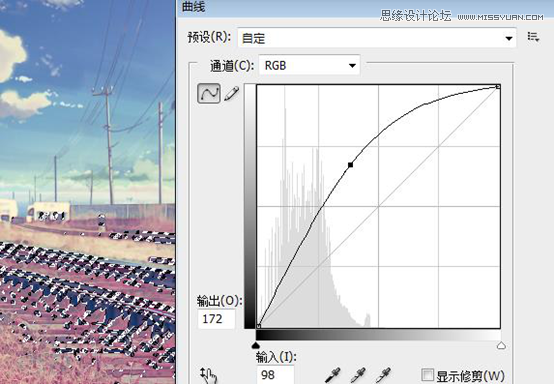Select the black control point on curve

[x=350, y=165]
